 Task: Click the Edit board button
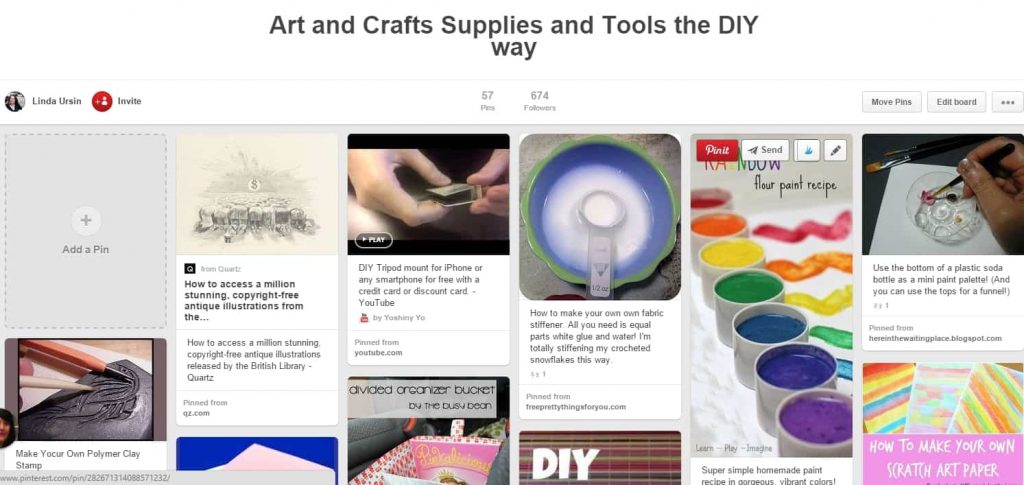tap(956, 102)
